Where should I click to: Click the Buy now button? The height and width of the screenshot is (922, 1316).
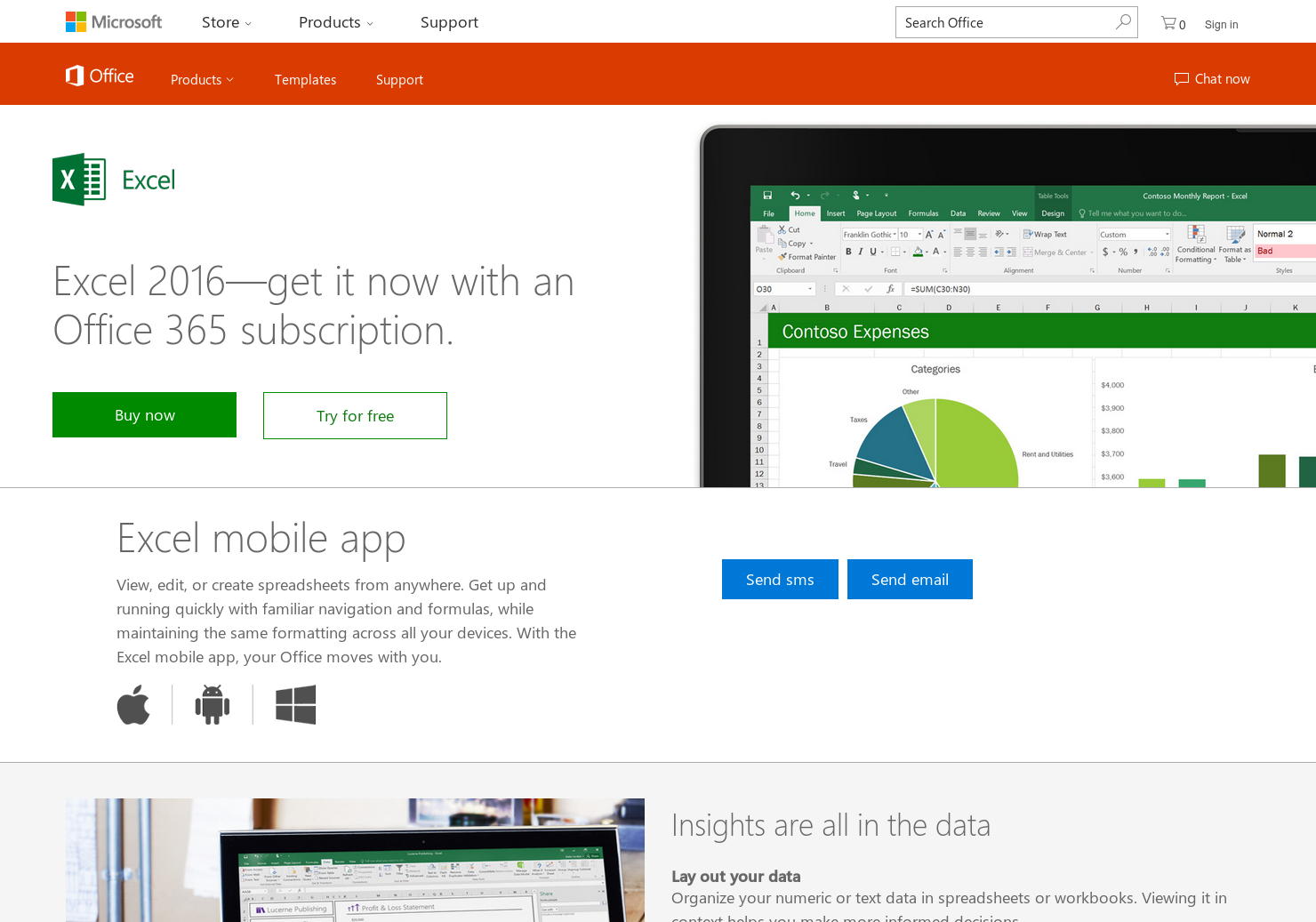[144, 414]
